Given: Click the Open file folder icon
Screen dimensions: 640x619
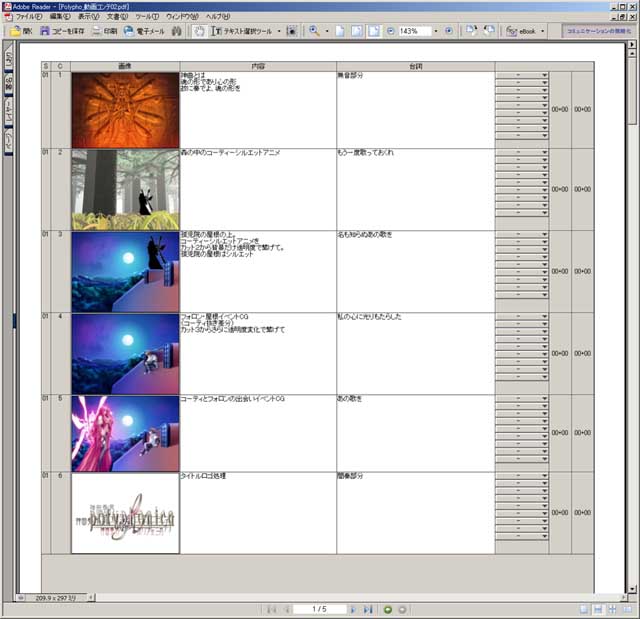Looking at the screenshot, I should point(15,31).
